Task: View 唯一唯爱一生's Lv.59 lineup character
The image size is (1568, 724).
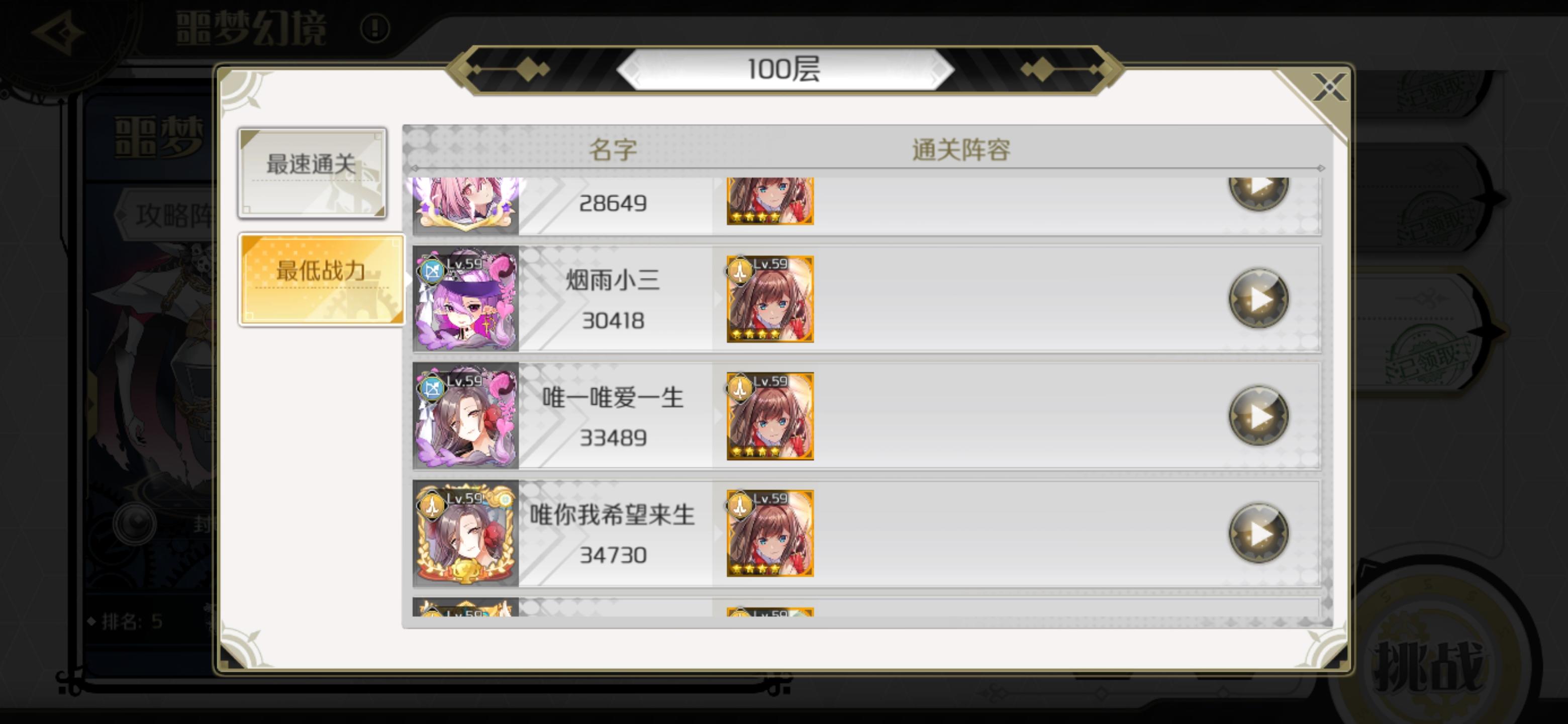Action: pyautogui.click(x=770, y=416)
